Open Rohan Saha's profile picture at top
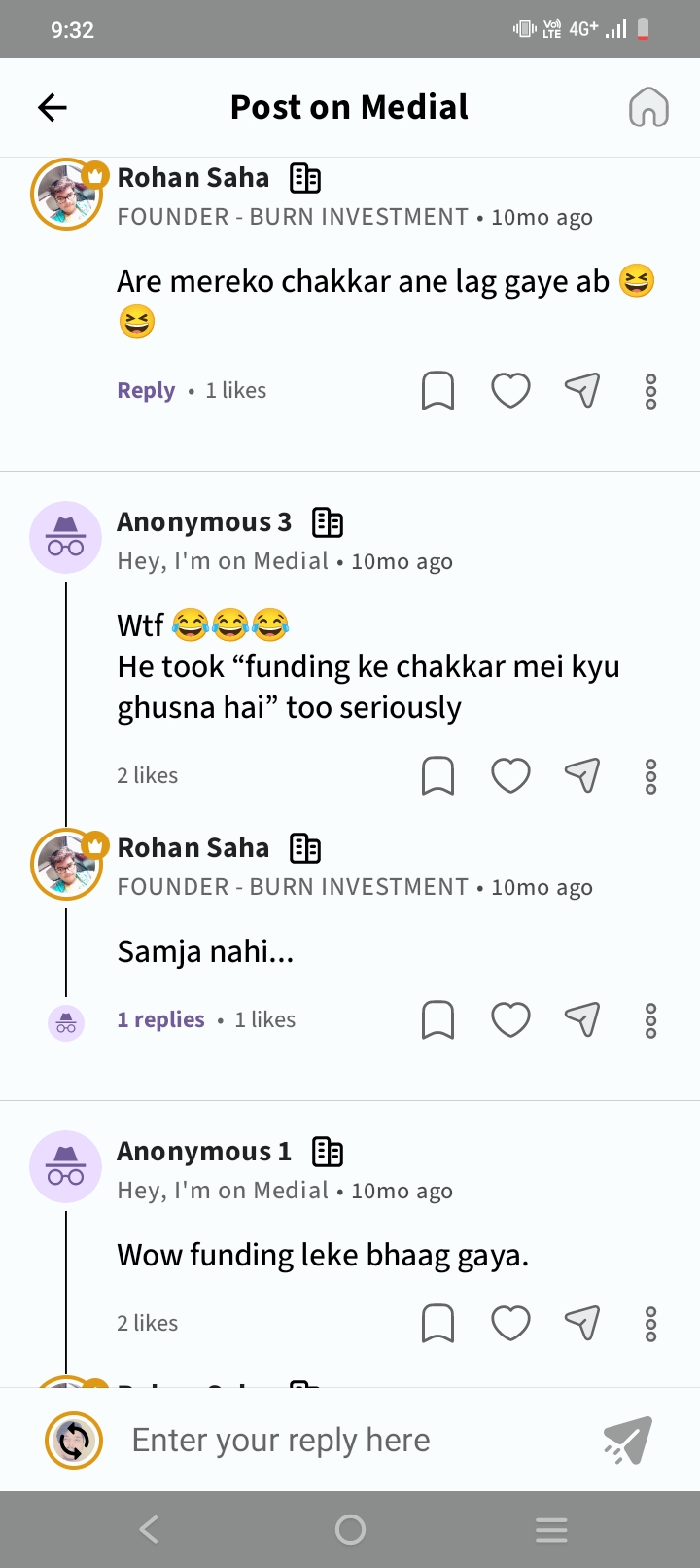 67,195
